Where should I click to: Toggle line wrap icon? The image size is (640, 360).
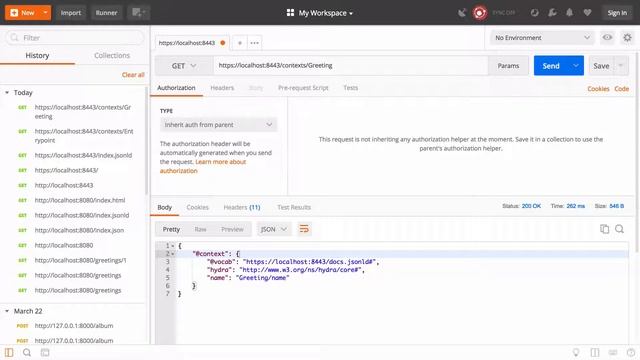pos(304,229)
